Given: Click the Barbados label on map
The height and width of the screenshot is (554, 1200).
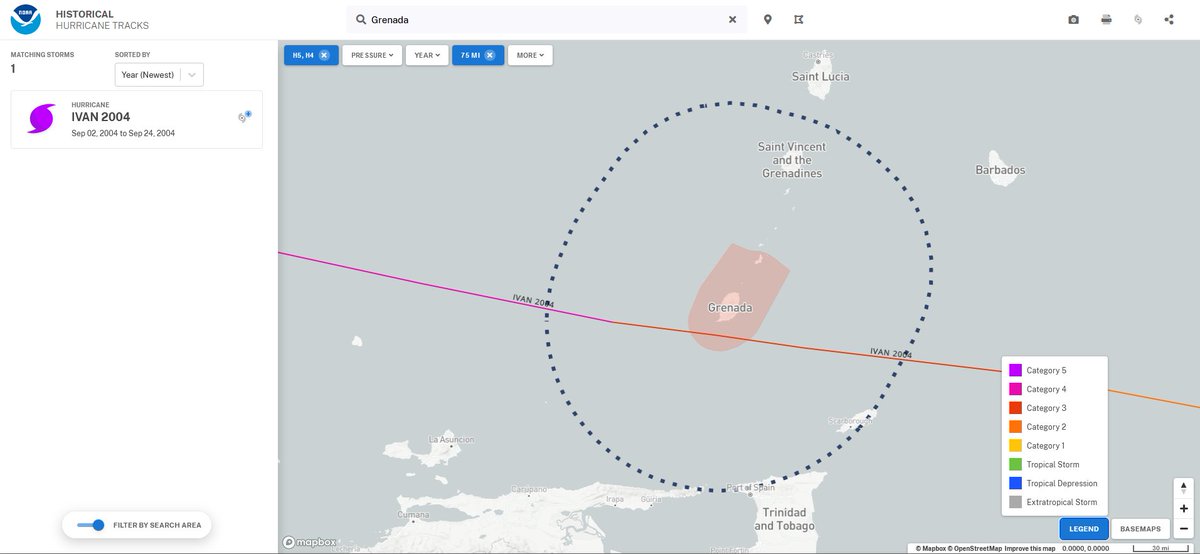Looking at the screenshot, I should coord(1000,171).
